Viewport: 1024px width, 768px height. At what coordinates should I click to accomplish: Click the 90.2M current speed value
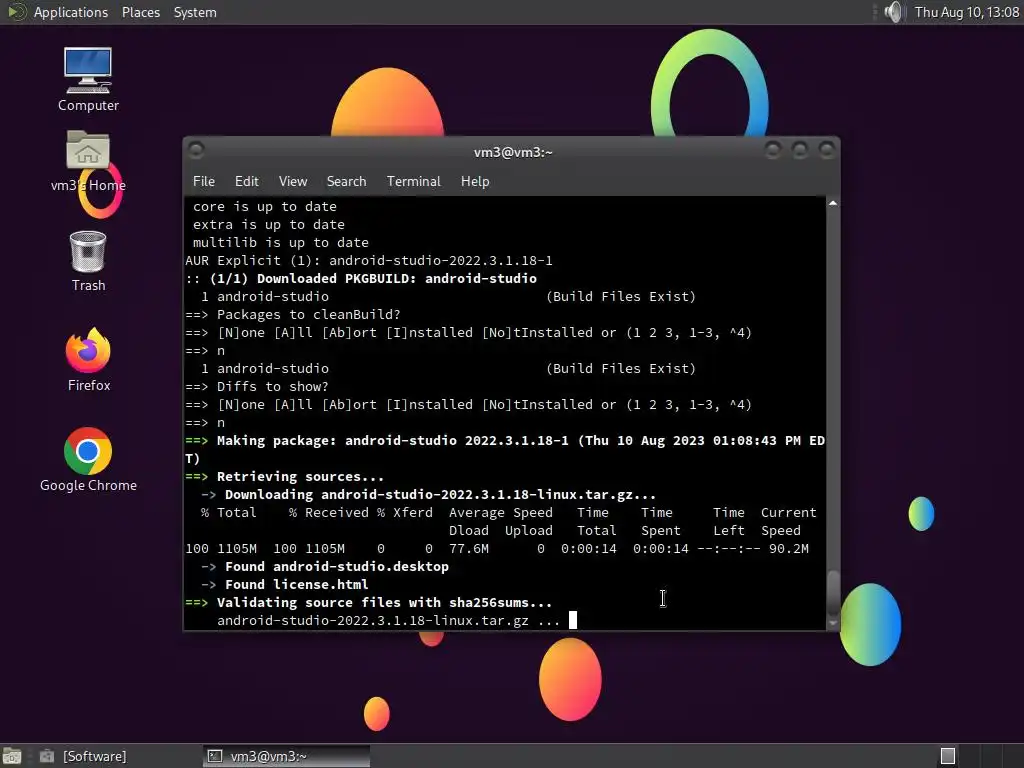click(788, 549)
